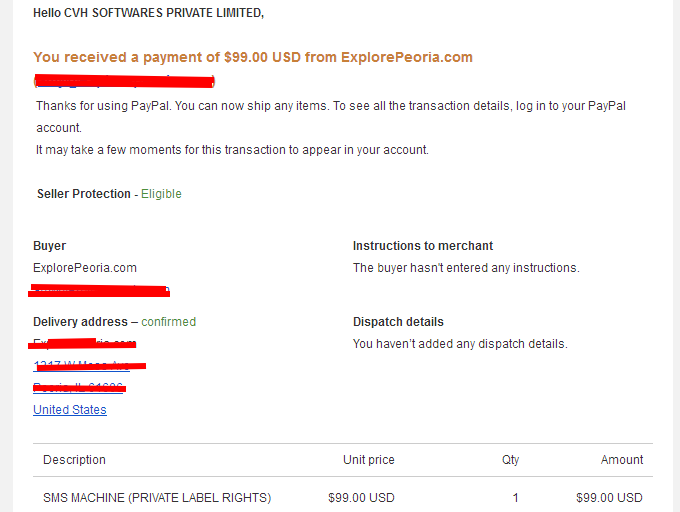Click the redacted buyer email link
This screenshot has width=680, height=512.
pyautogui.click(x=101, y=290)
